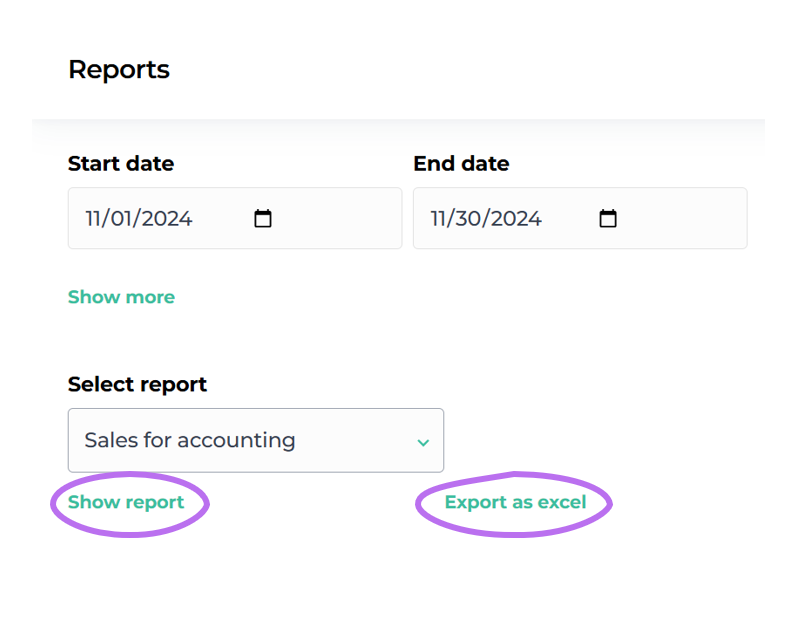
Task: Expand filters with Show more
Action: click(121, 297)
